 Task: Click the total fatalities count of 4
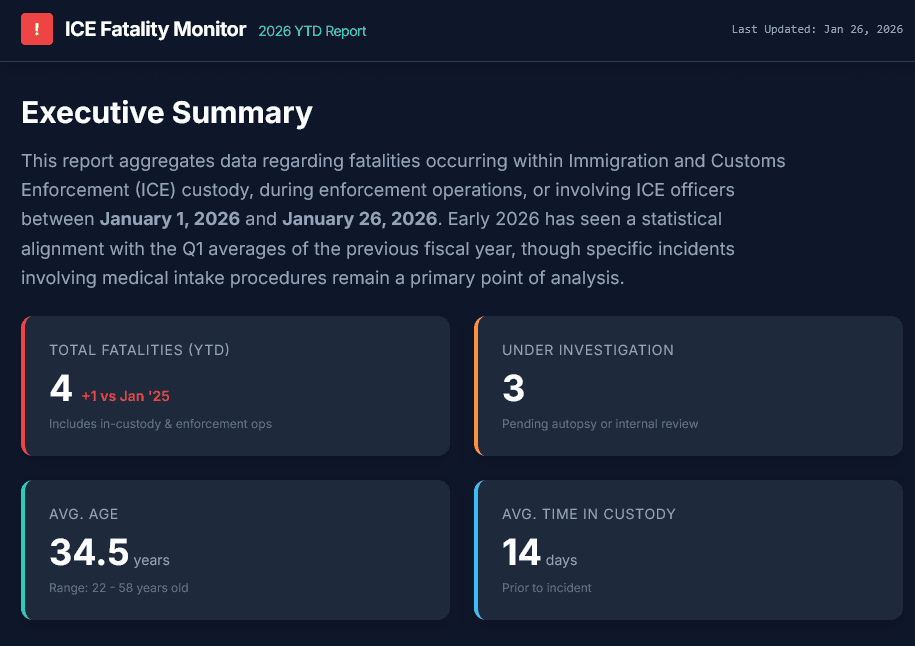[x=60, y=389]
